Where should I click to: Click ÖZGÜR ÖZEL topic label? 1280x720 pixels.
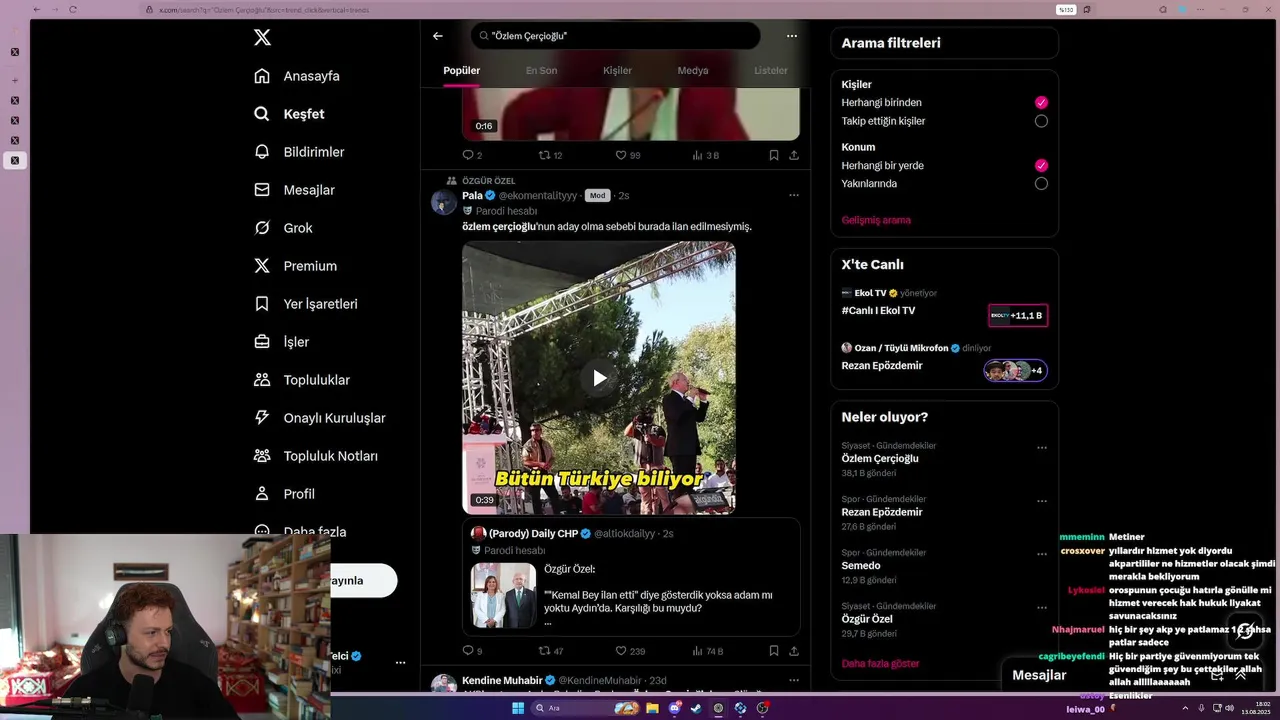point(488,181)
